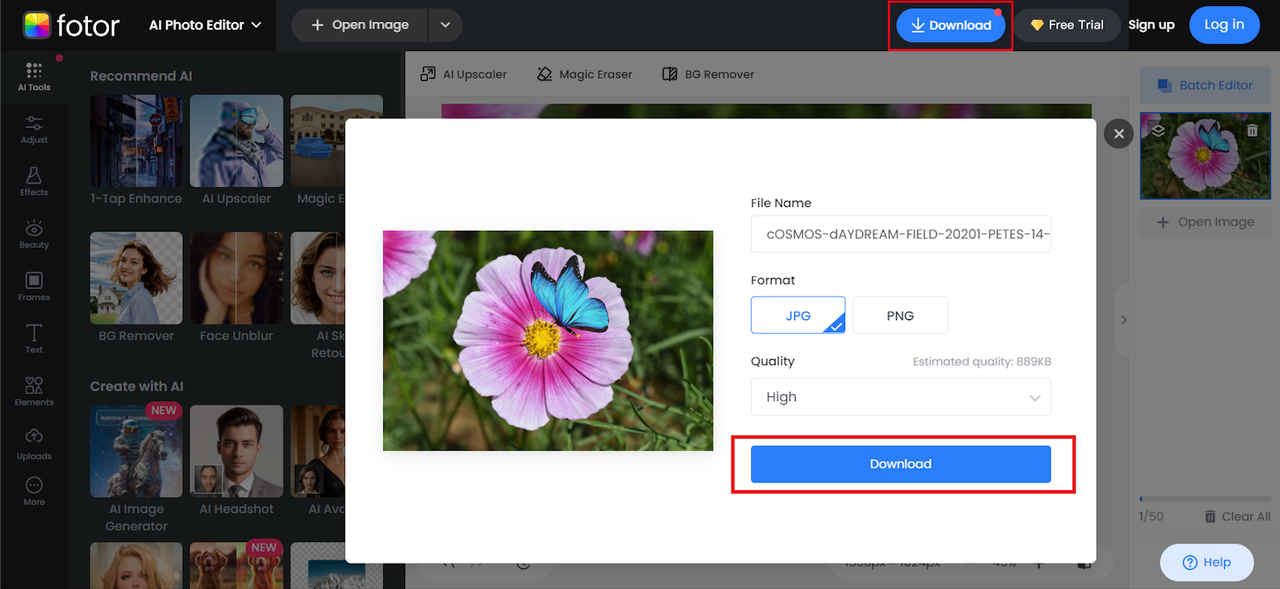
Task: Open the More sidebar options
Action: click(34, 491)
